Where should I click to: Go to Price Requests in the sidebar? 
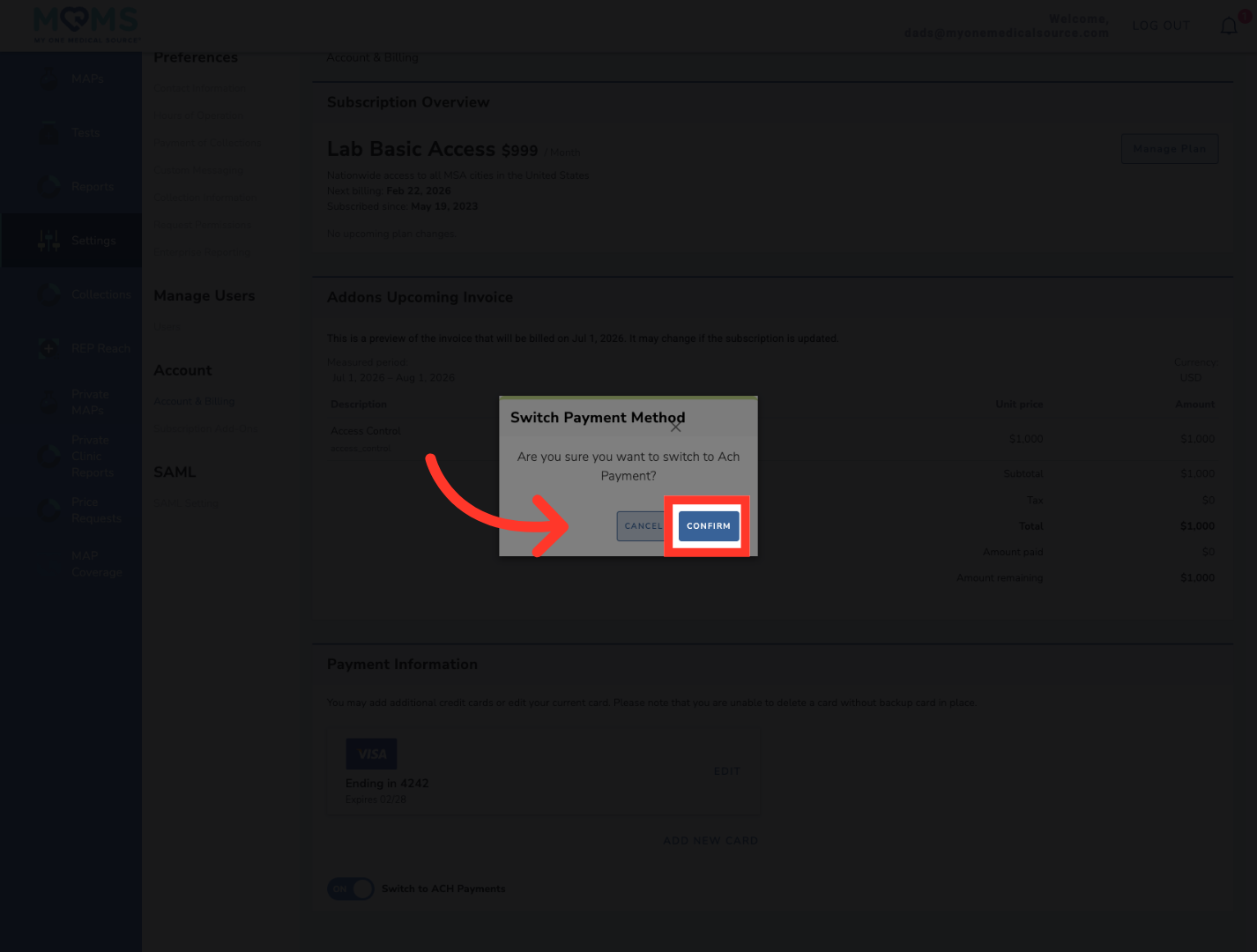click(96, 509)
